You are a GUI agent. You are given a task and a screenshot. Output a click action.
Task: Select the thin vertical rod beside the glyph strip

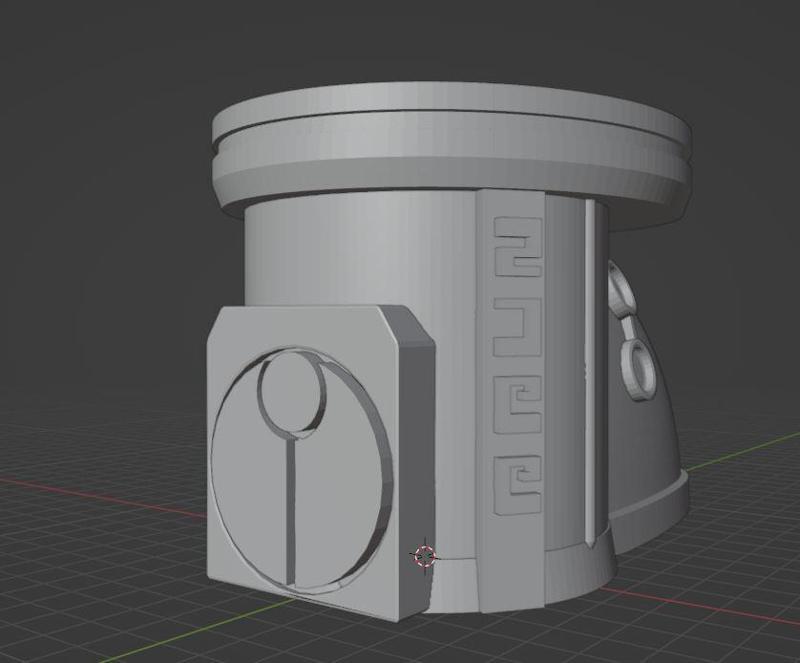click(x=590, y=373)
